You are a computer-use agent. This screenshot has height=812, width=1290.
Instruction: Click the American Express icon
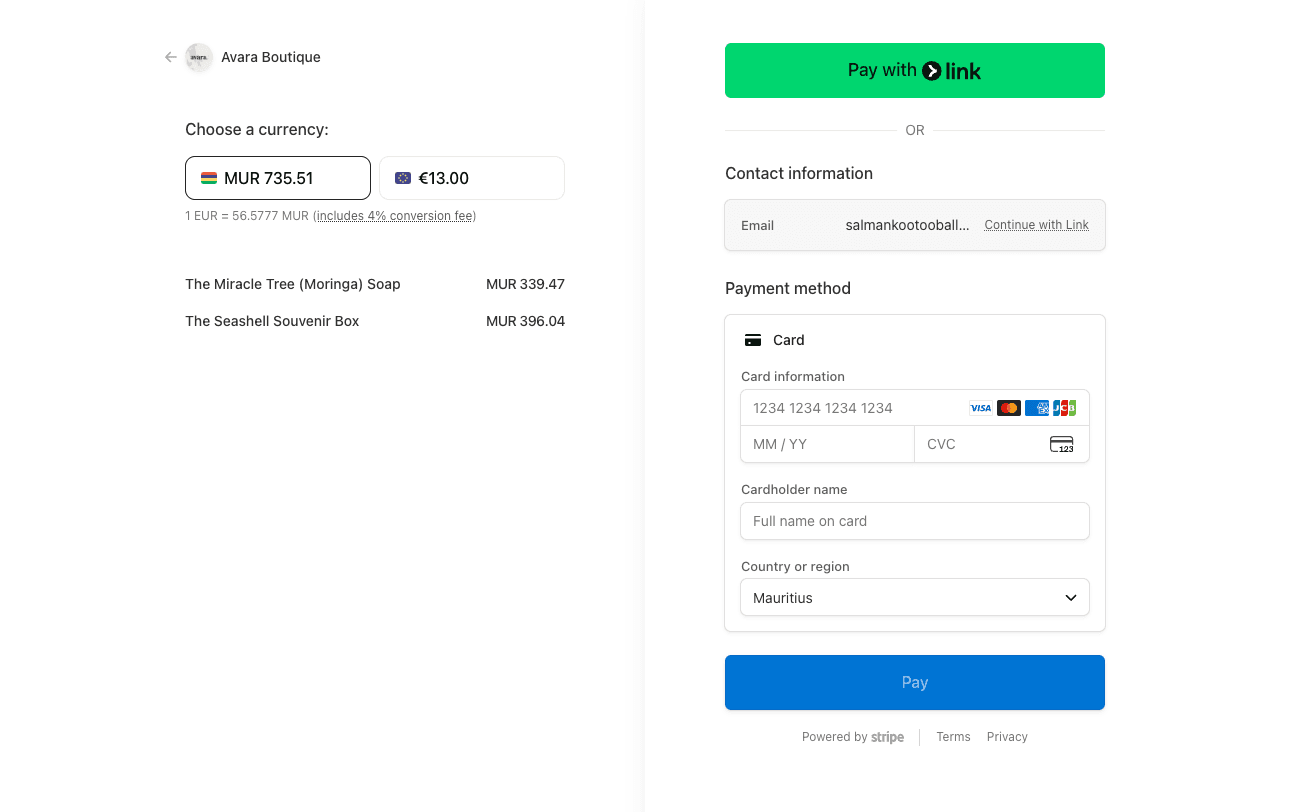click(1037, 408)
